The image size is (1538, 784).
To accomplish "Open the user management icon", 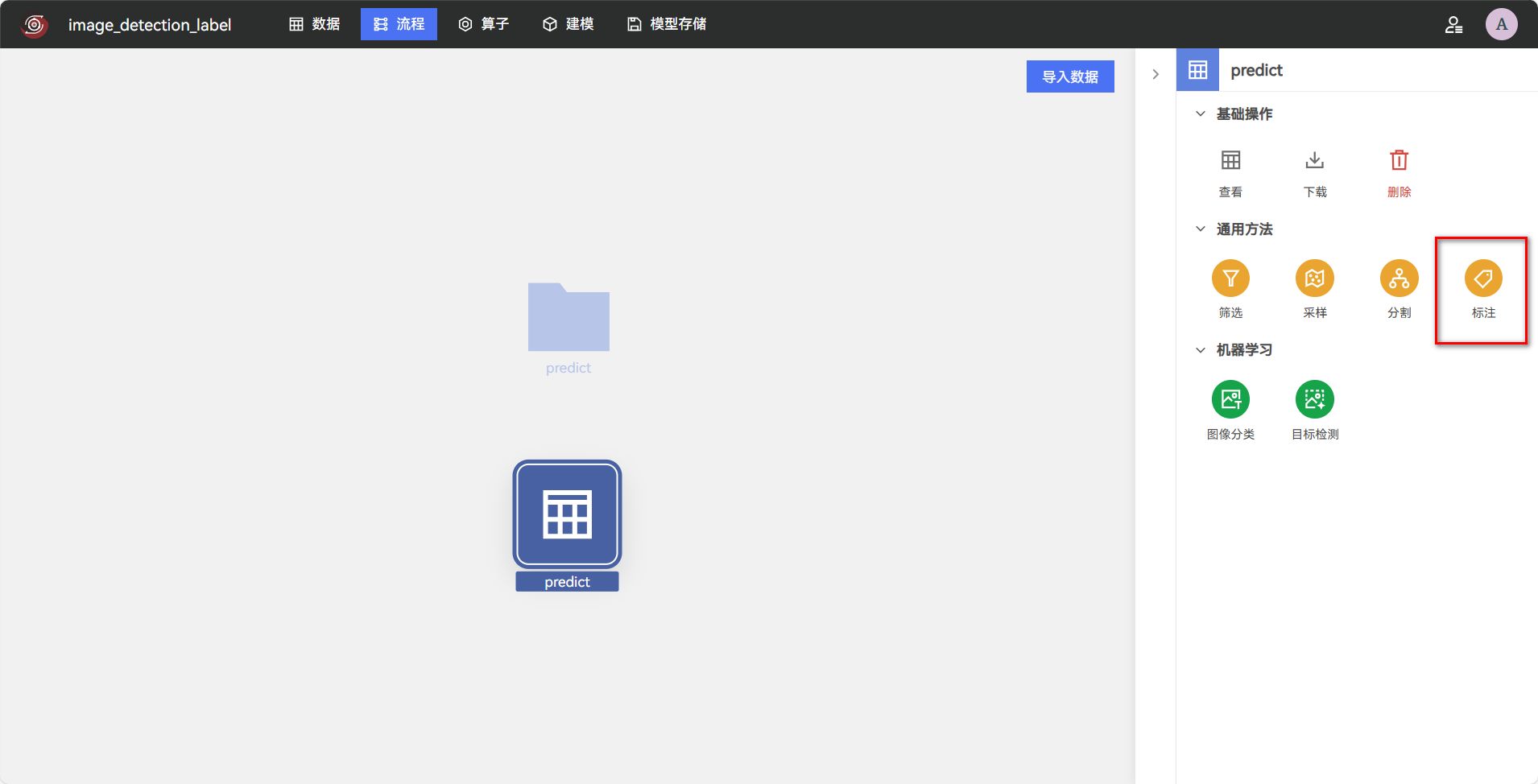I will pos(1453,25).
